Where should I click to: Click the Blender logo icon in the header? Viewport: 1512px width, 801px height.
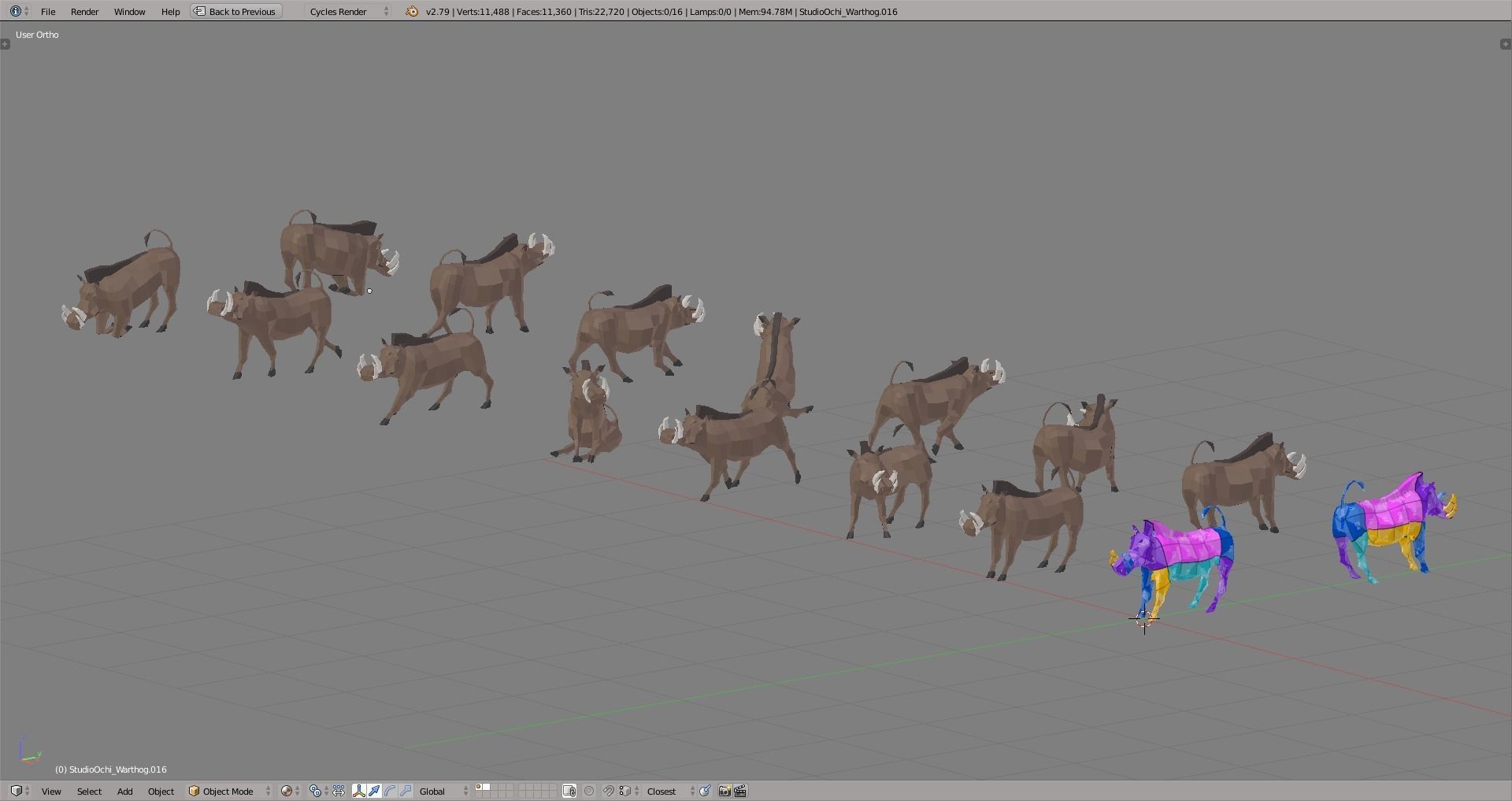coord(412,12)
